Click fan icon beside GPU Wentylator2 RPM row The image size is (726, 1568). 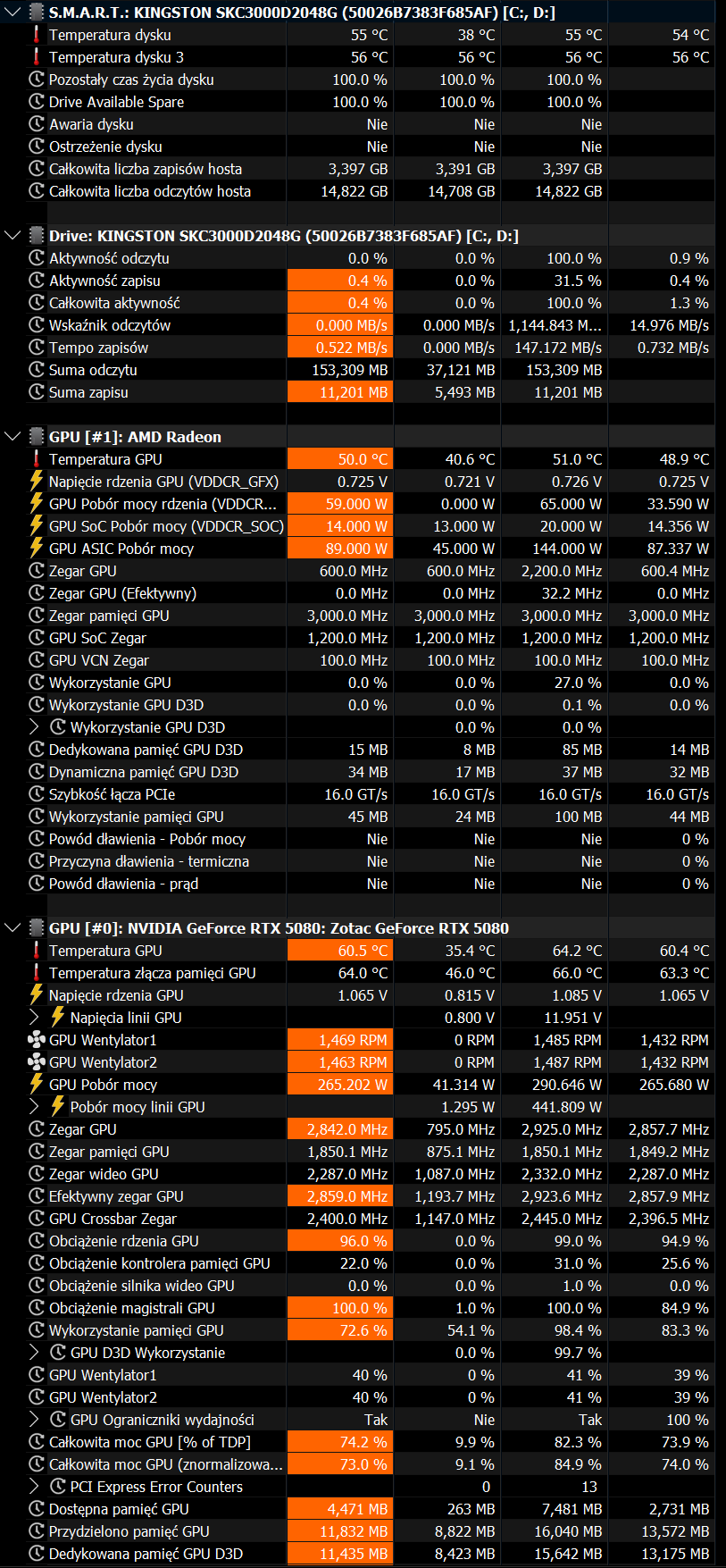coord(37,1062)
